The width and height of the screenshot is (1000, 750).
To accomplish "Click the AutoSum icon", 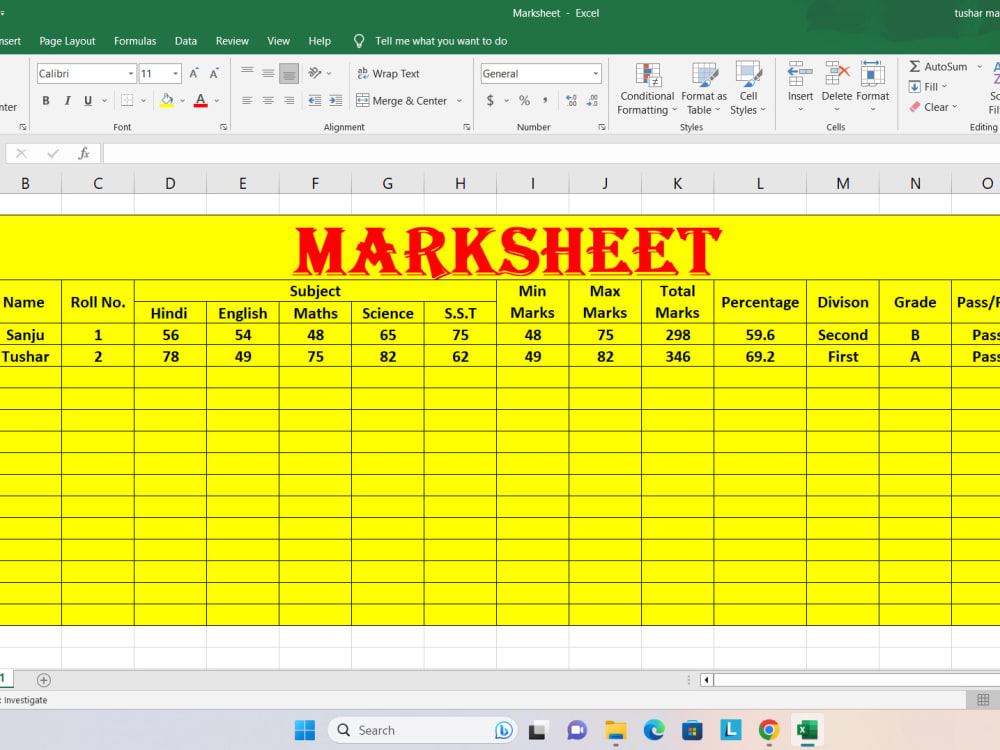I will coord(915,66).
